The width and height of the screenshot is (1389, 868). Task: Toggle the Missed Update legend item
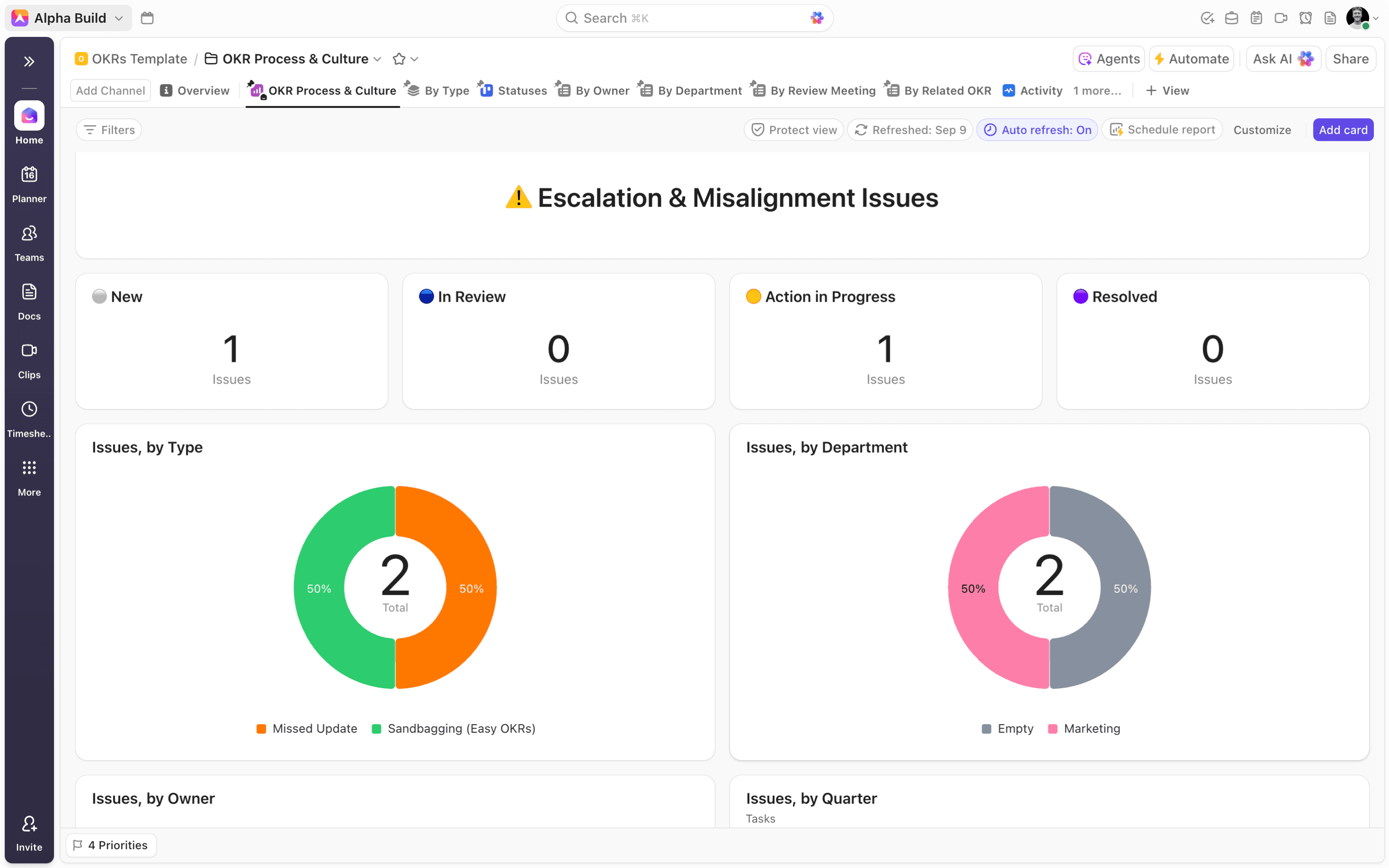click(x=307, y=728)
